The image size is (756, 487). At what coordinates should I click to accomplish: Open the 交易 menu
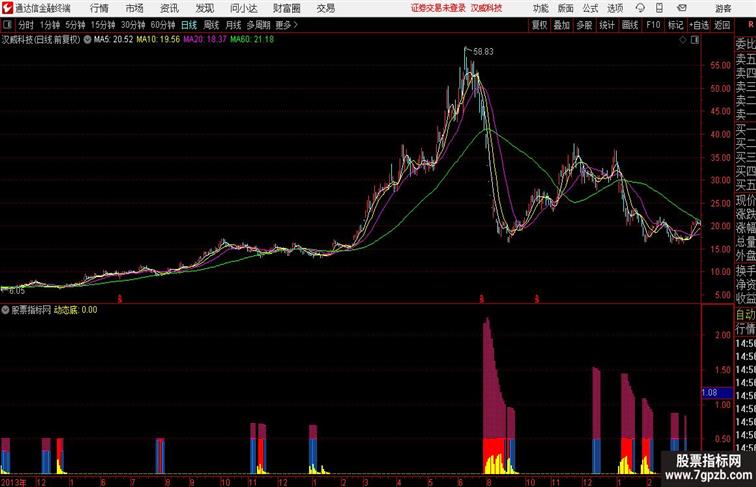click(325, 8)
